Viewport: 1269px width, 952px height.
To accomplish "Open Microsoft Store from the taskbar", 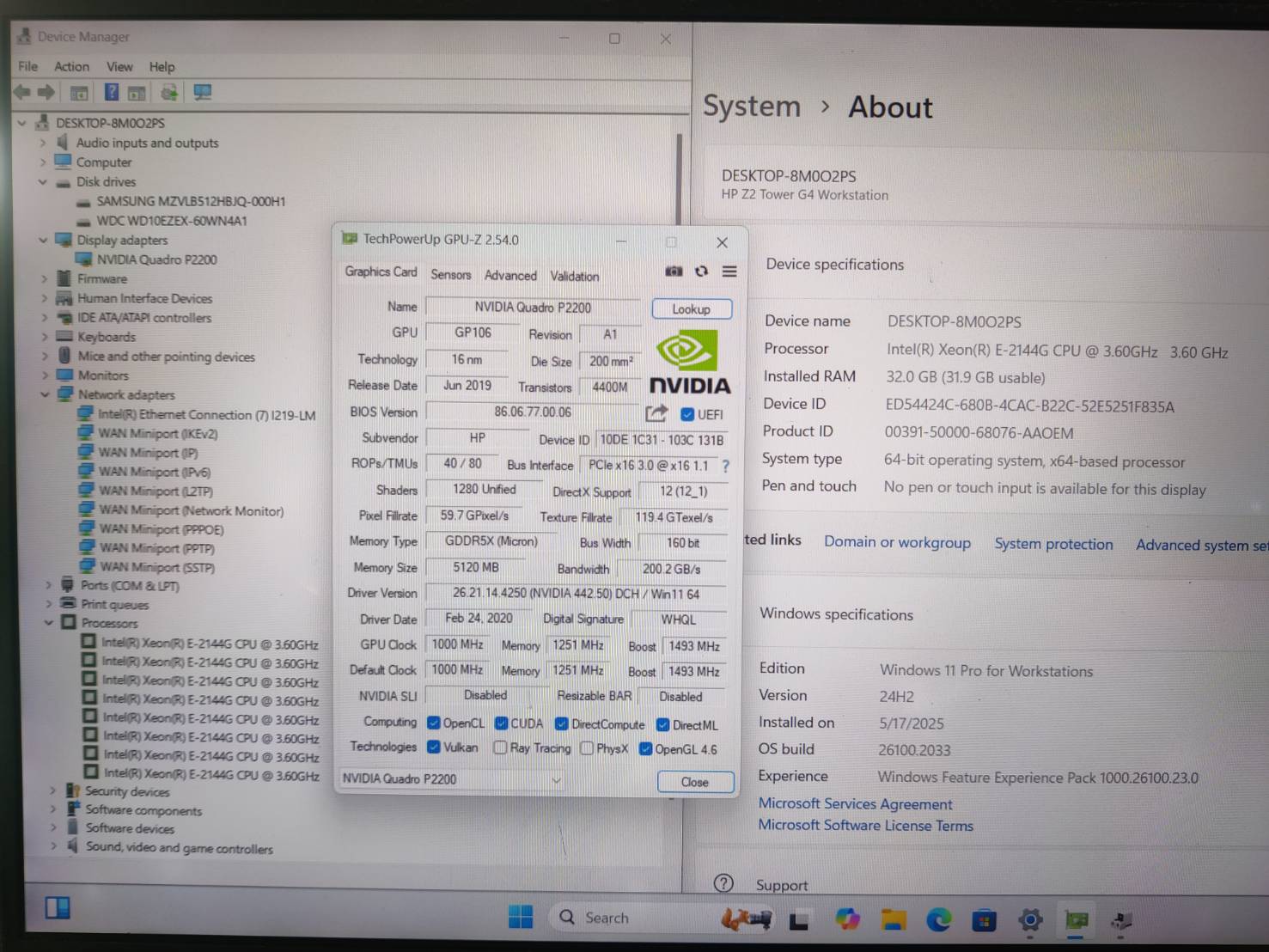I will coord(984,921).
